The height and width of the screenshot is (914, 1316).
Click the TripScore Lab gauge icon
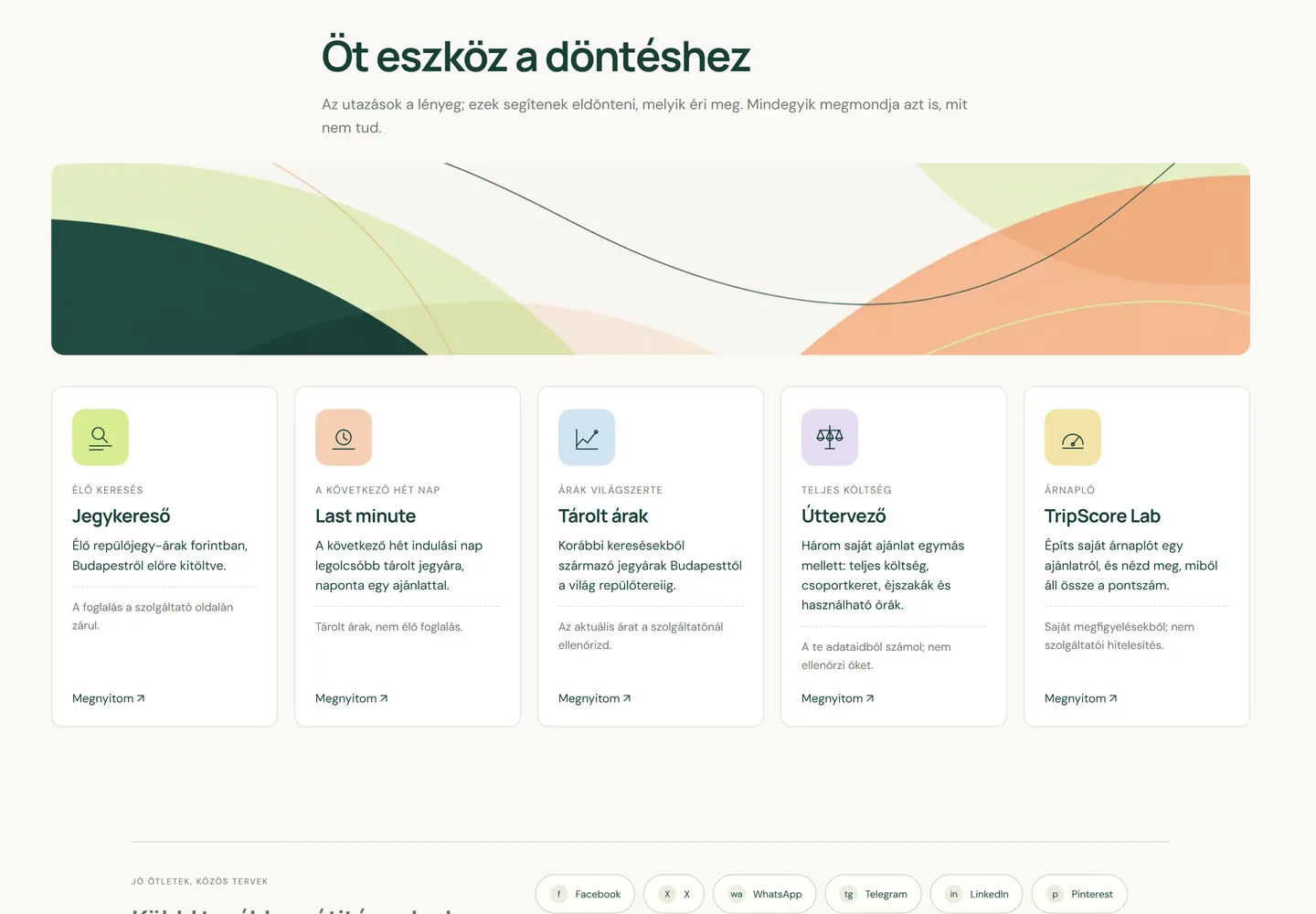pyautogui.click(x=1073, y=438)
